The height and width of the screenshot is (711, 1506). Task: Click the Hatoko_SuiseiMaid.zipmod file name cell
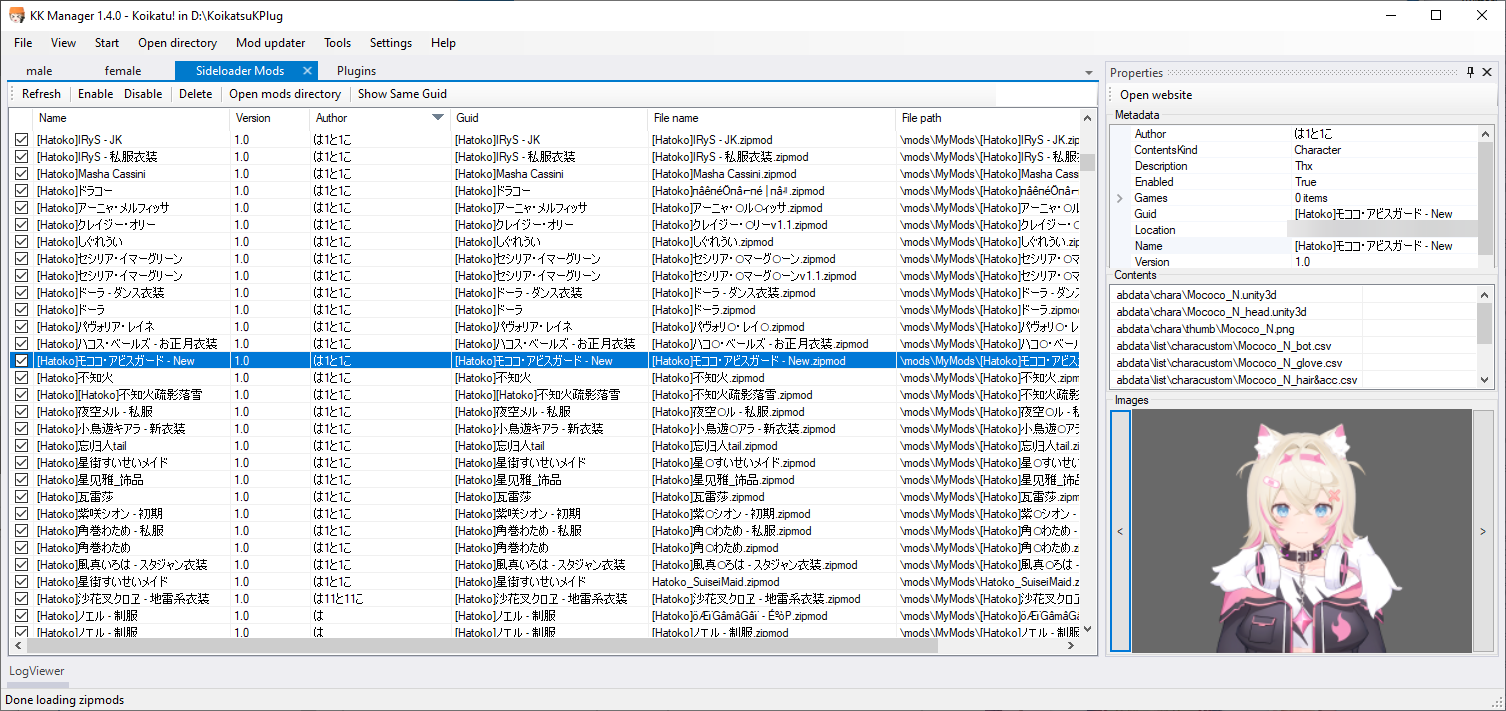click(x=772, y=582)
